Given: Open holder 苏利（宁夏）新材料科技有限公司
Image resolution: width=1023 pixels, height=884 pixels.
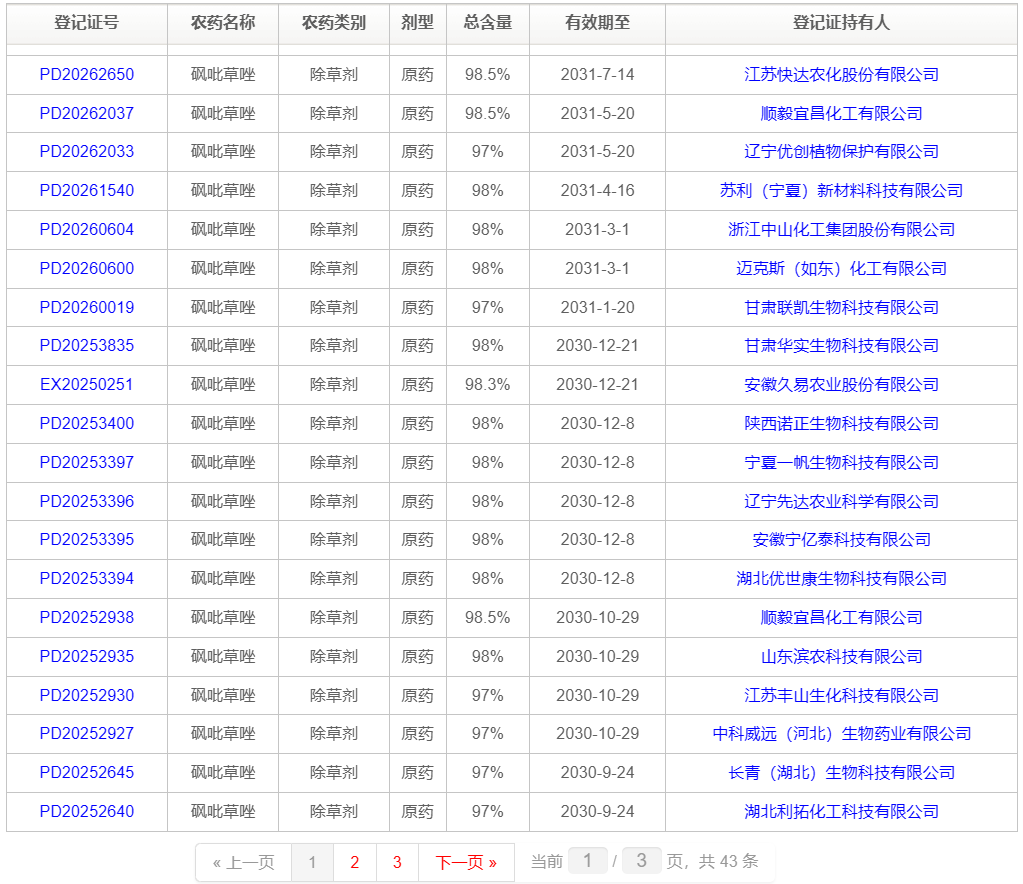Looking at the screenshot, I should point(842,191).
